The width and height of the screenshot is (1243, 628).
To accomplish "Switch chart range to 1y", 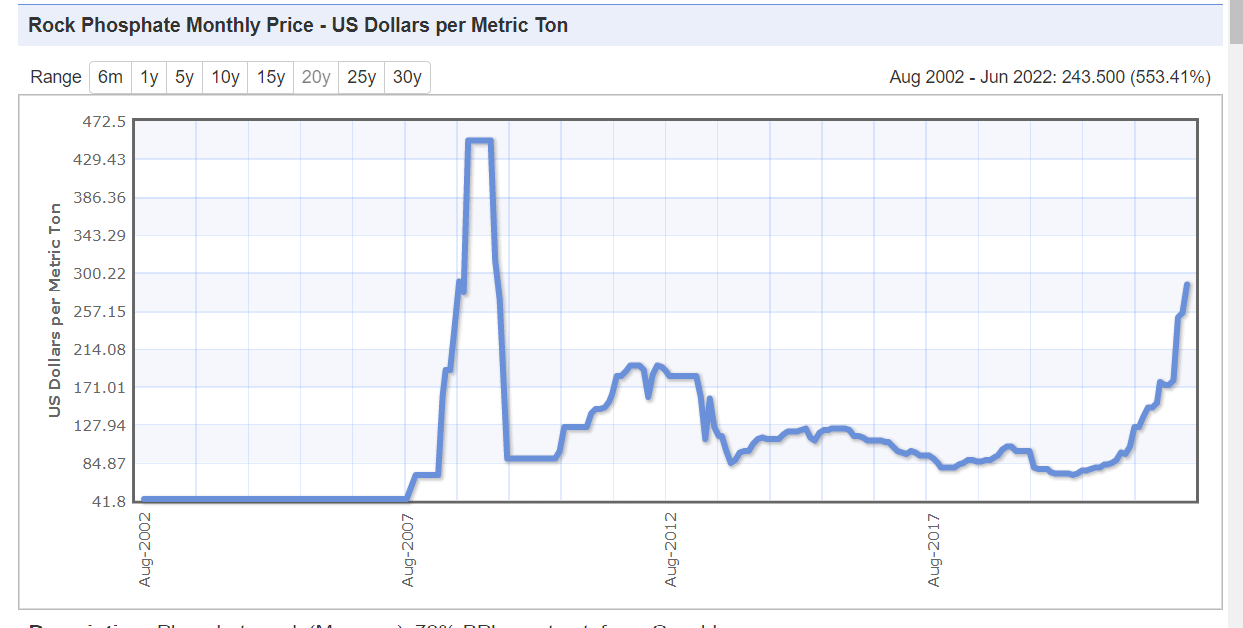I will [149, 77].
